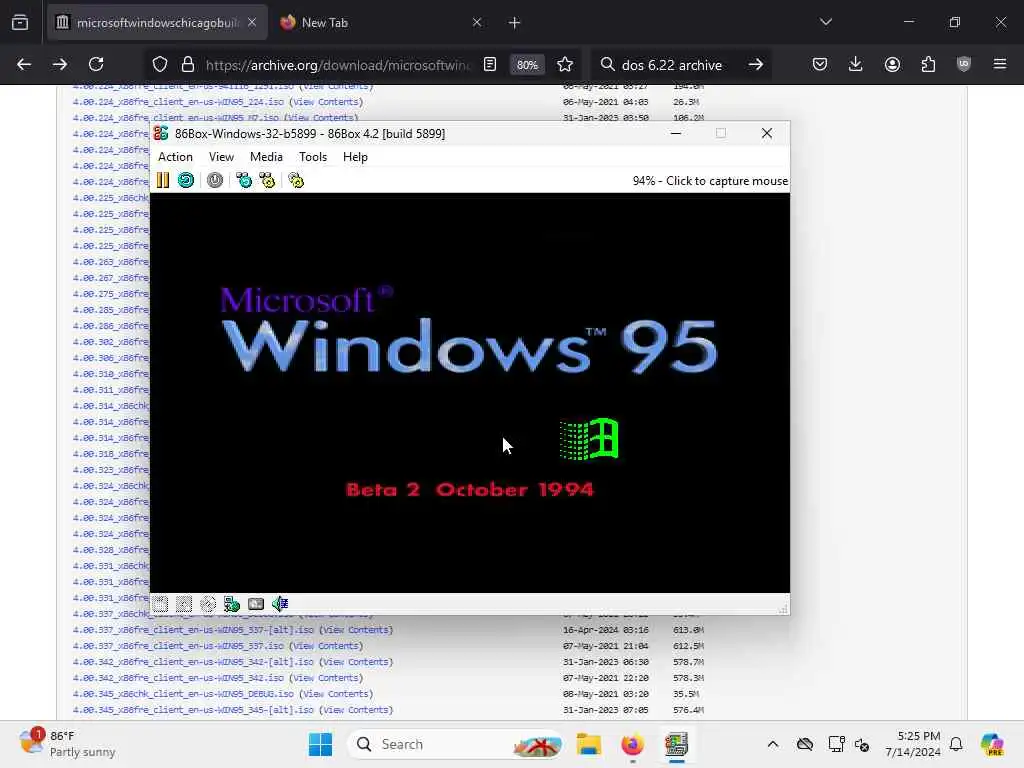Go forward in Firefox

pyautogui.click(x=59, y=64)
